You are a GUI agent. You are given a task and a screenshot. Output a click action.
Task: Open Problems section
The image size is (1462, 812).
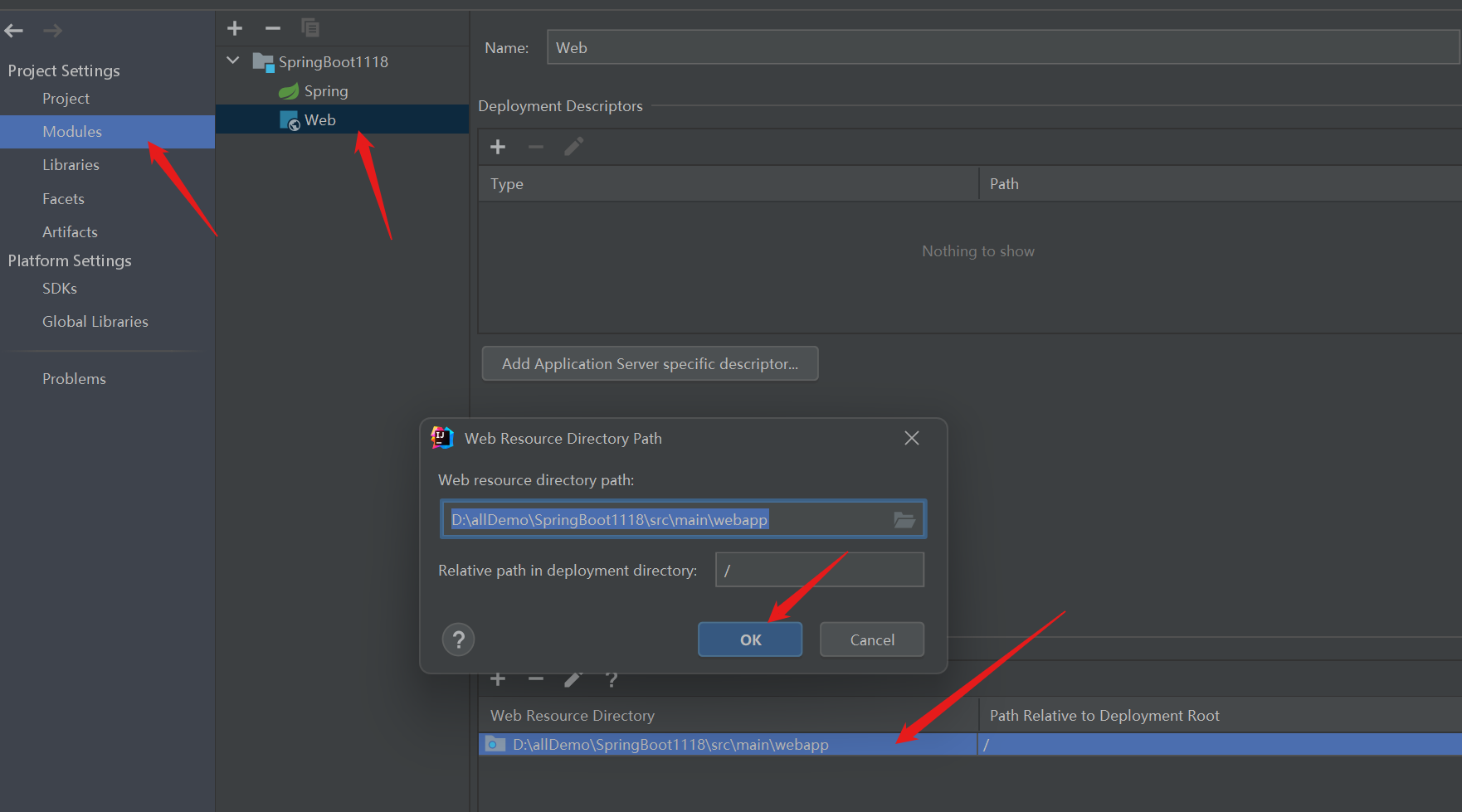[74, 379]
